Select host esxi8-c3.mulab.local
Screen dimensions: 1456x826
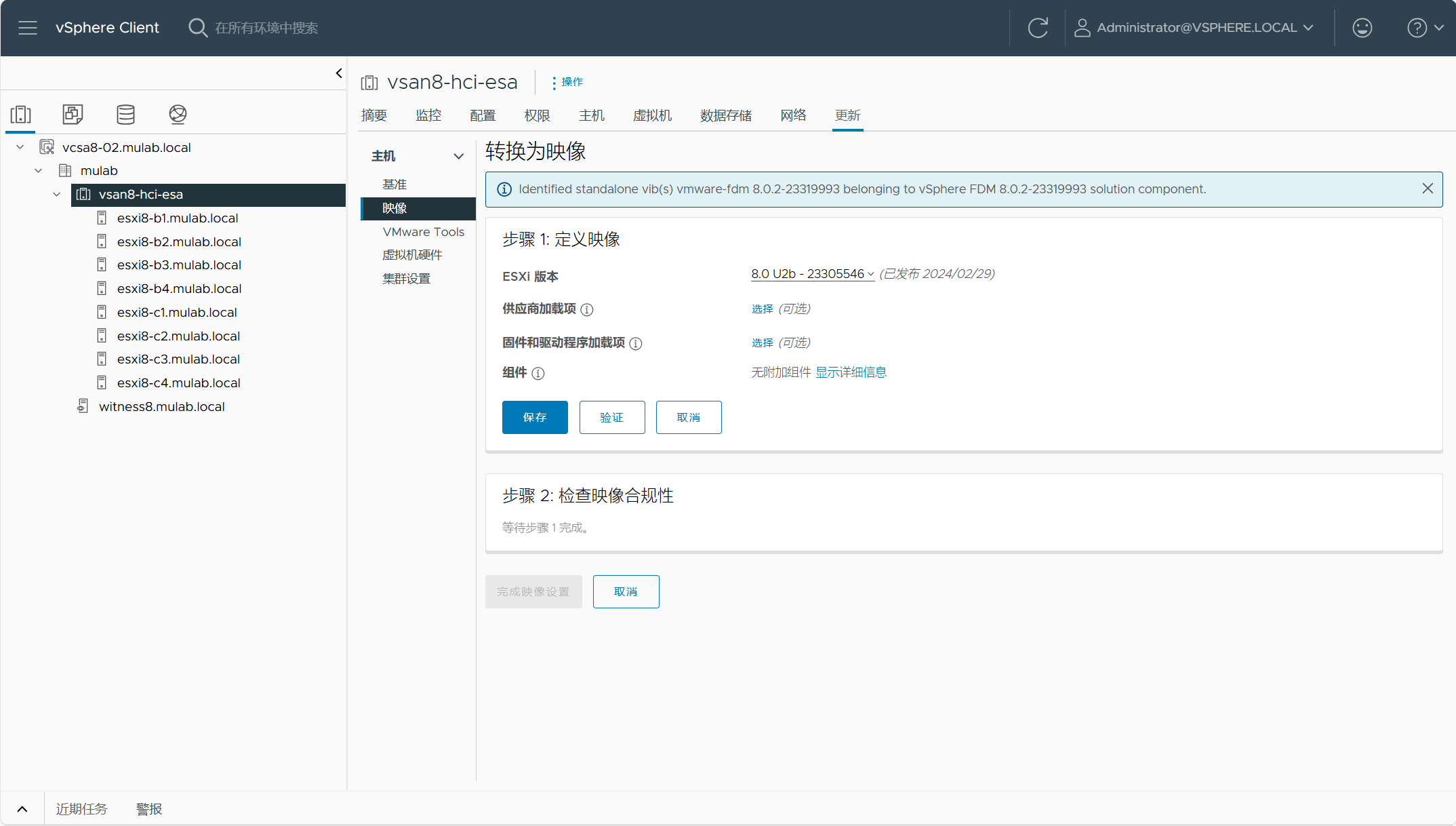click(x=178, y=359)
